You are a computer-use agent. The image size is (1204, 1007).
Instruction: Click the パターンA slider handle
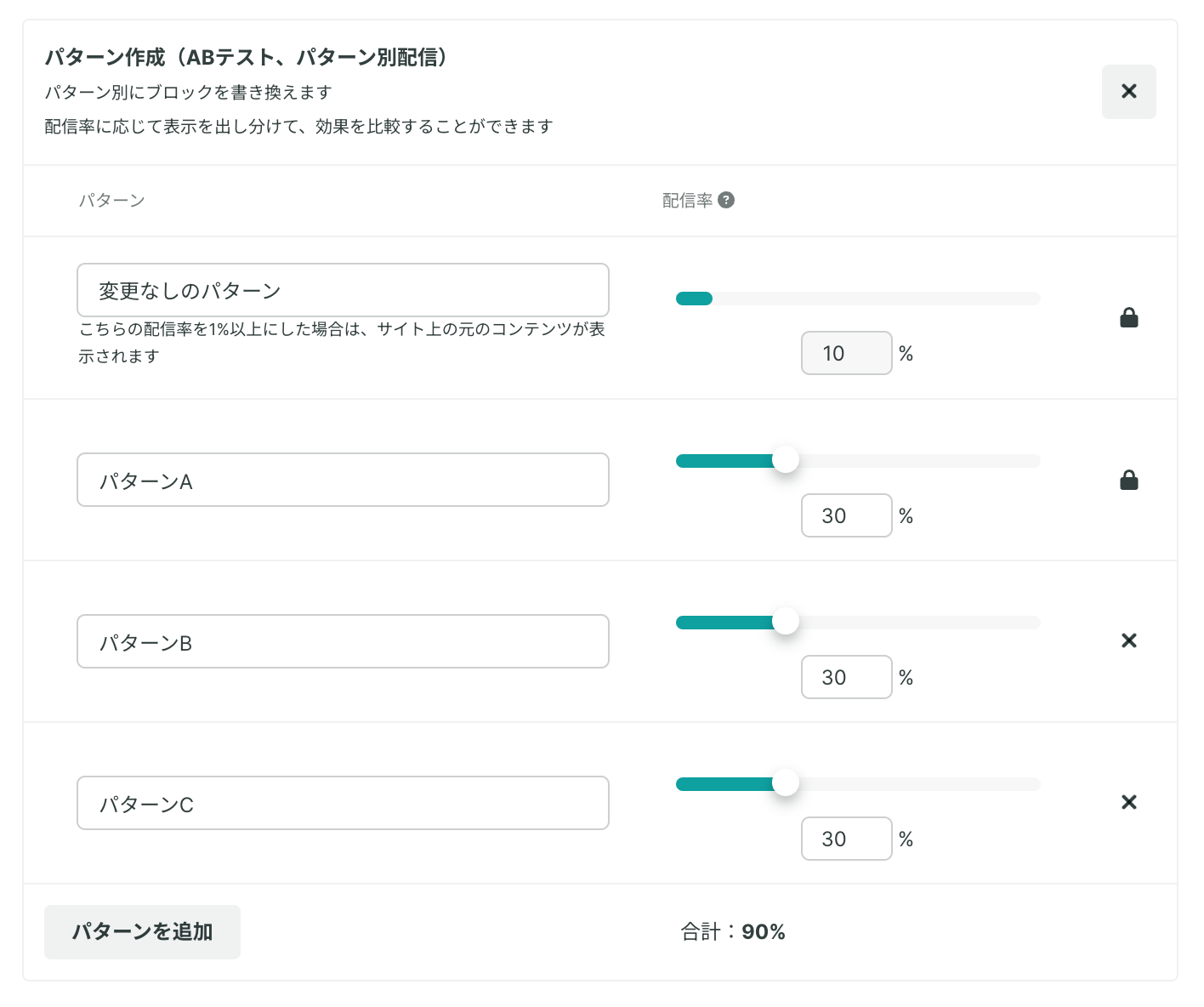(x=786, y=460)
